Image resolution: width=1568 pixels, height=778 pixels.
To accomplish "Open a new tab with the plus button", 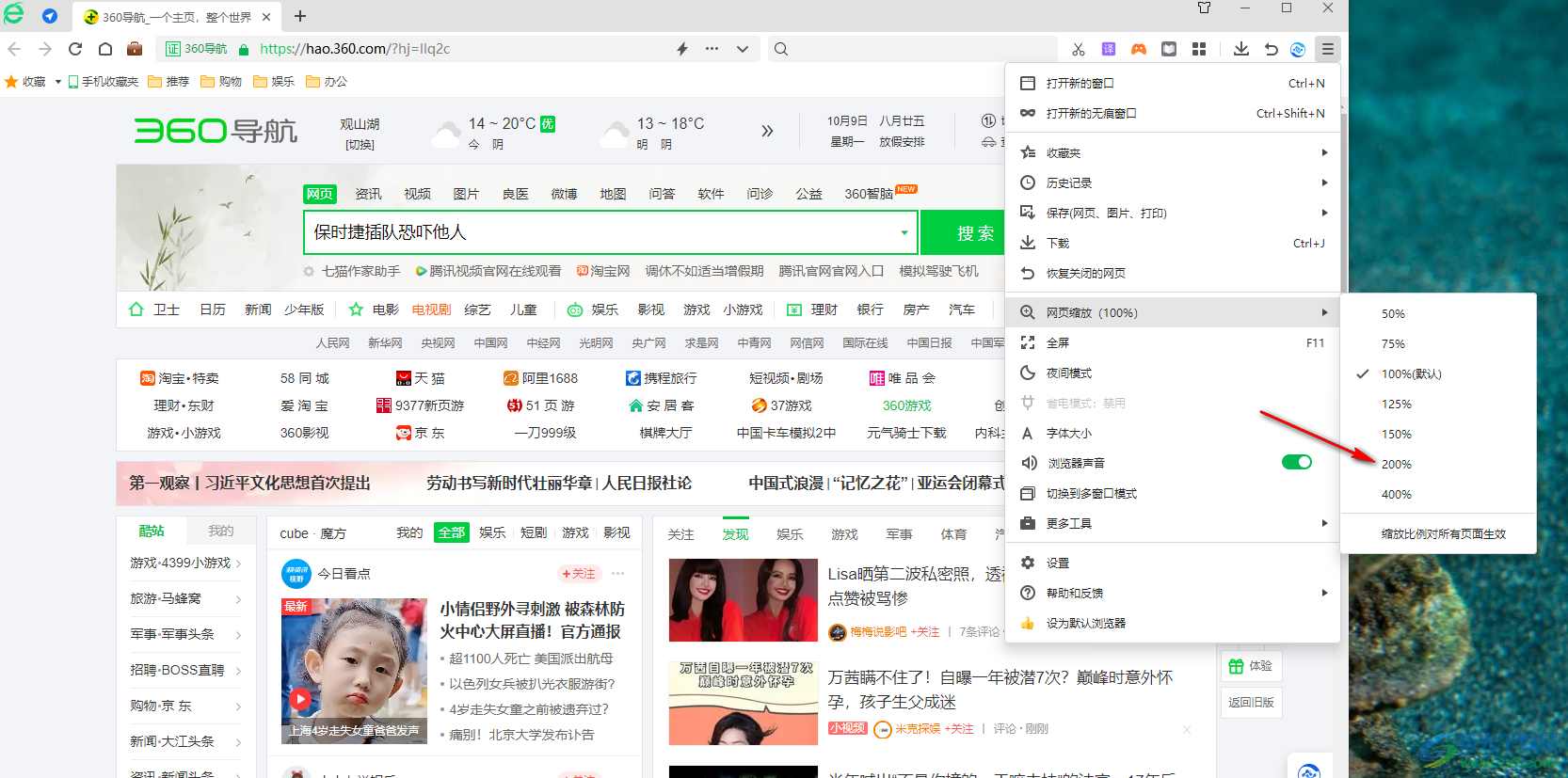I will click(x=300, y=16).
